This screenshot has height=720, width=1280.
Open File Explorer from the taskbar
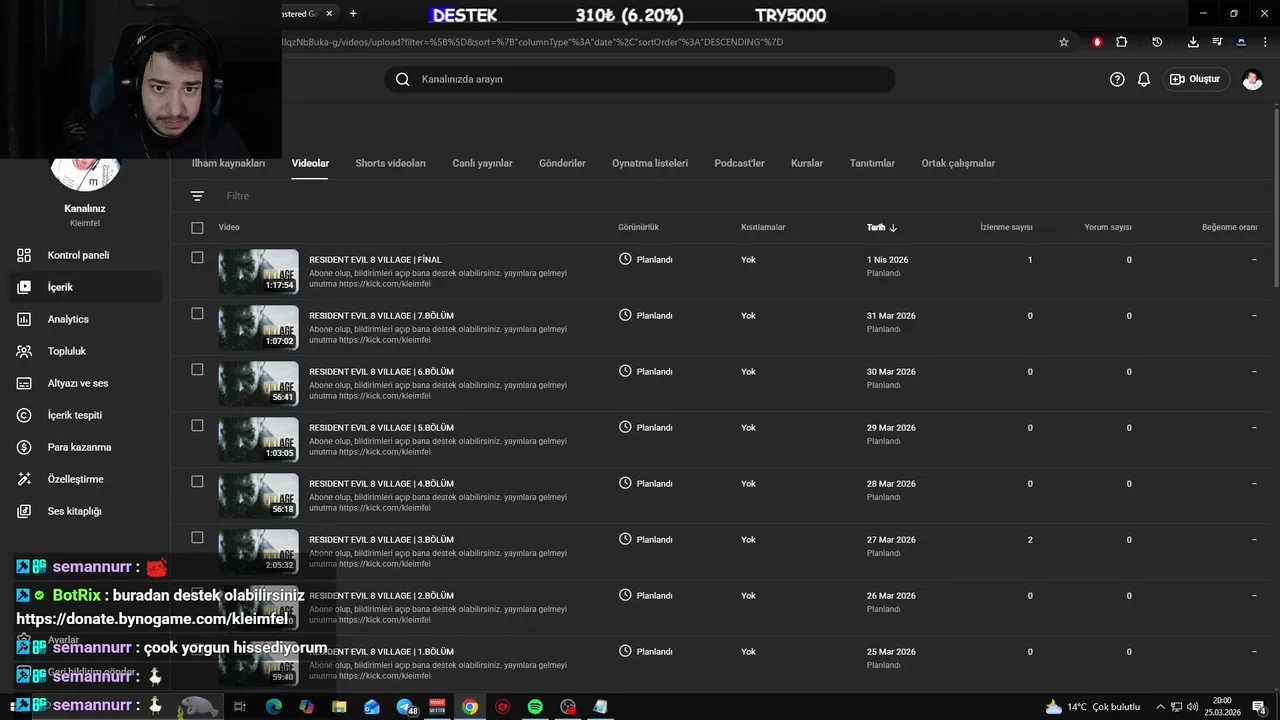339,706
